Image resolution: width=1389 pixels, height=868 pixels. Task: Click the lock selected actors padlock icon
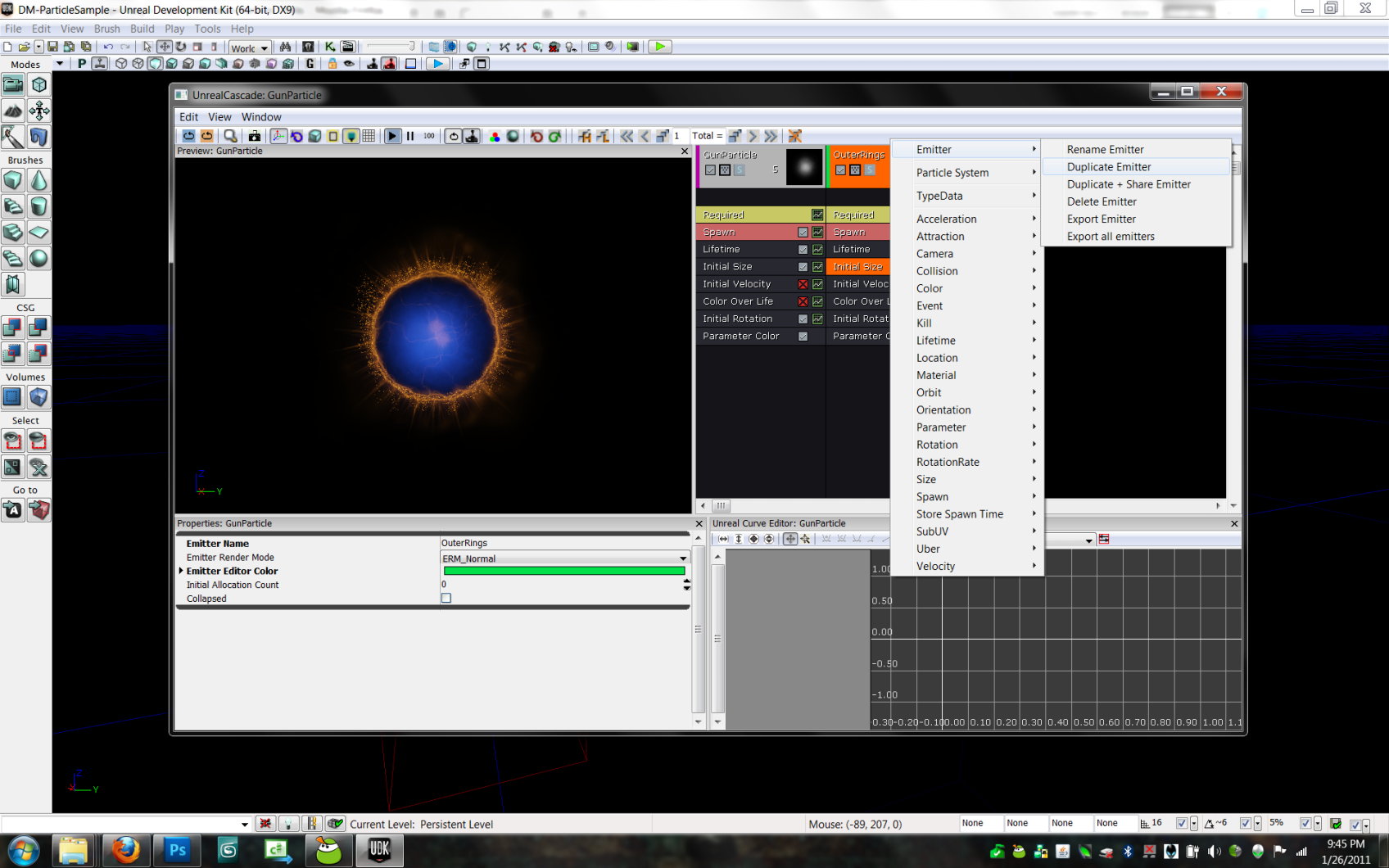pyautogui.click(x=332, y=63)
